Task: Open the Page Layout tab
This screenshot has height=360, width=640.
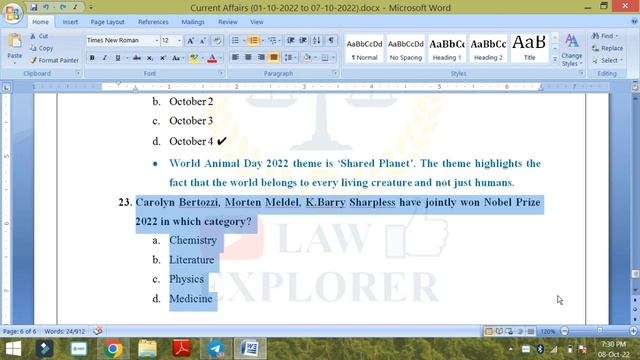Action: tap(107, 22)
